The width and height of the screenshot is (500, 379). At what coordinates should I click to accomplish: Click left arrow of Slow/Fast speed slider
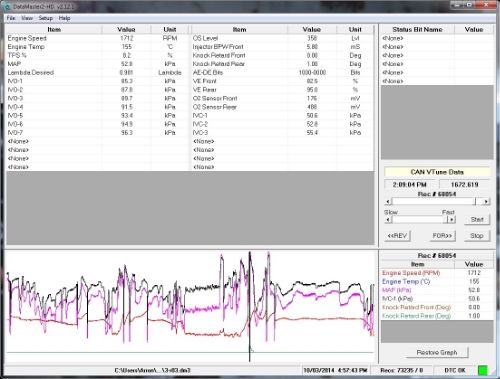point(388,220)
